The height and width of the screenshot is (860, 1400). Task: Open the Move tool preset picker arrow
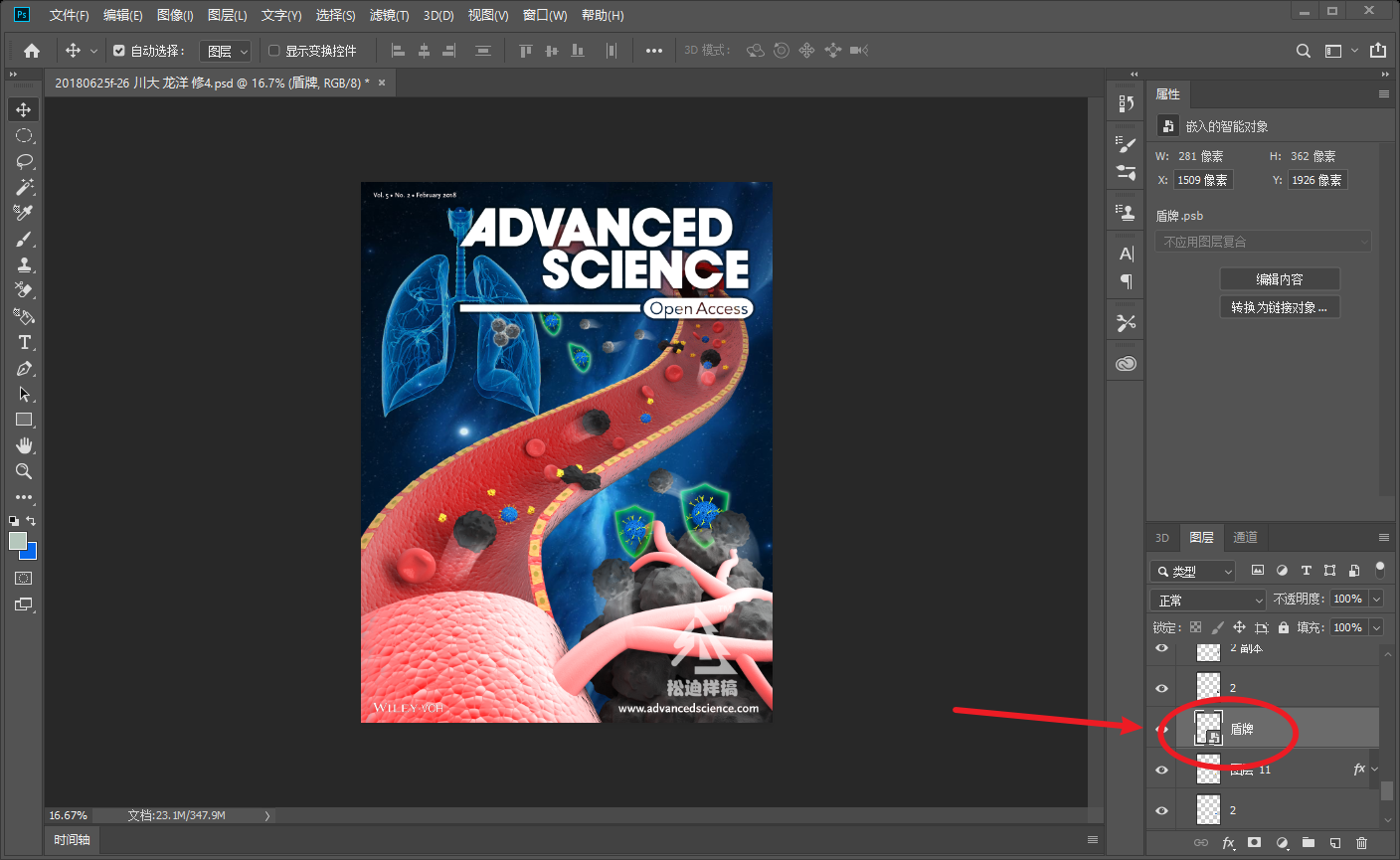pyautogui.click(x=94, y=51)
